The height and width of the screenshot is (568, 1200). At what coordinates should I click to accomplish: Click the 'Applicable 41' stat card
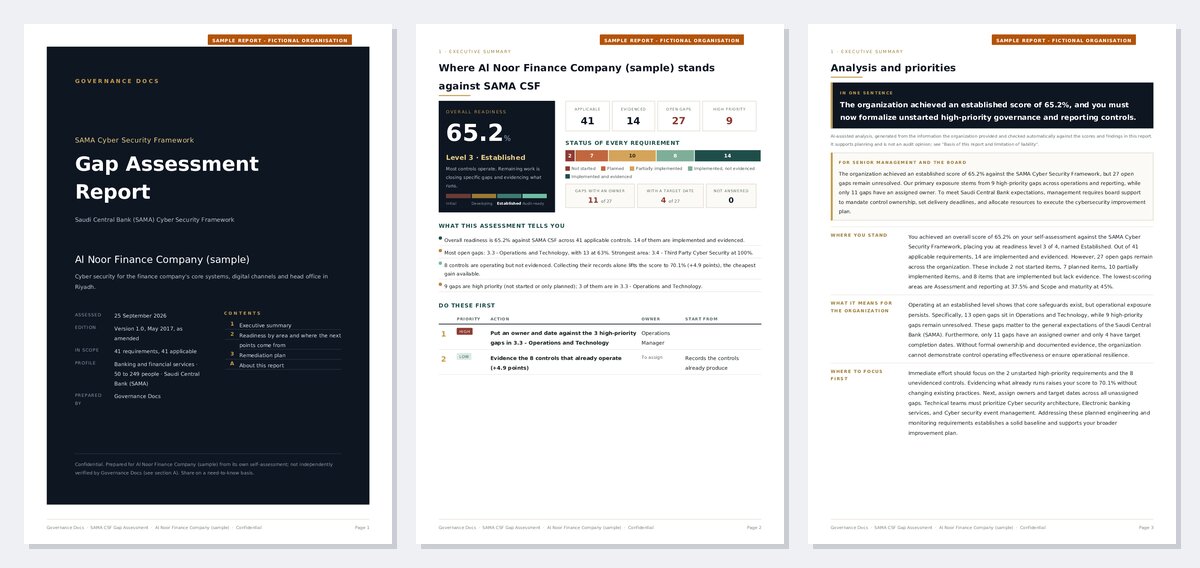click(587, 116)
